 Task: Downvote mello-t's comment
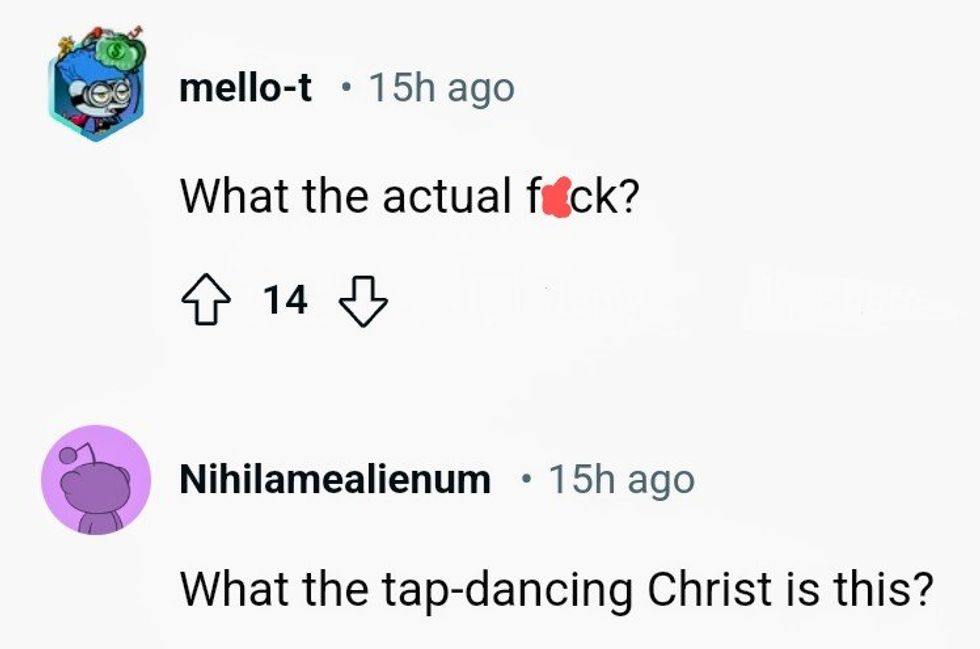[363, 299]
